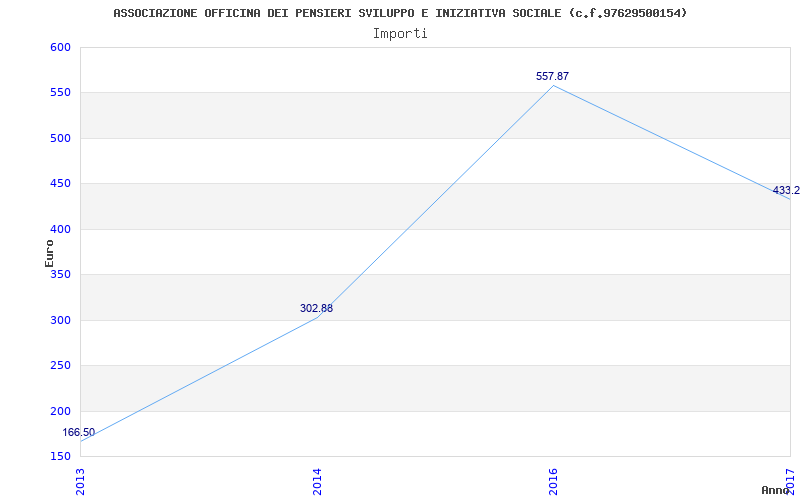Screen dimensions: 800x500
Task: Click the 350 y-axis tick label
Action: (x=60, y=275)
